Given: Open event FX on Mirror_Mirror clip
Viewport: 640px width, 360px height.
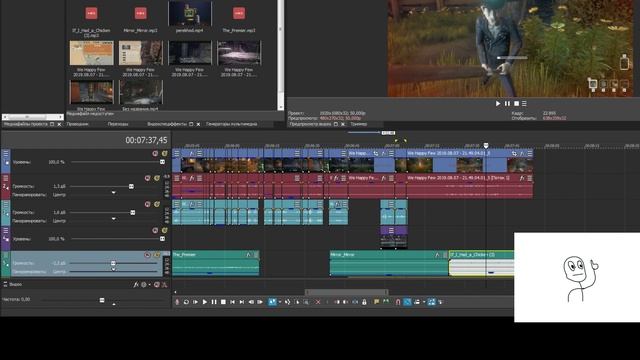Looking at the screenshot, I should [x=437, y=255].
